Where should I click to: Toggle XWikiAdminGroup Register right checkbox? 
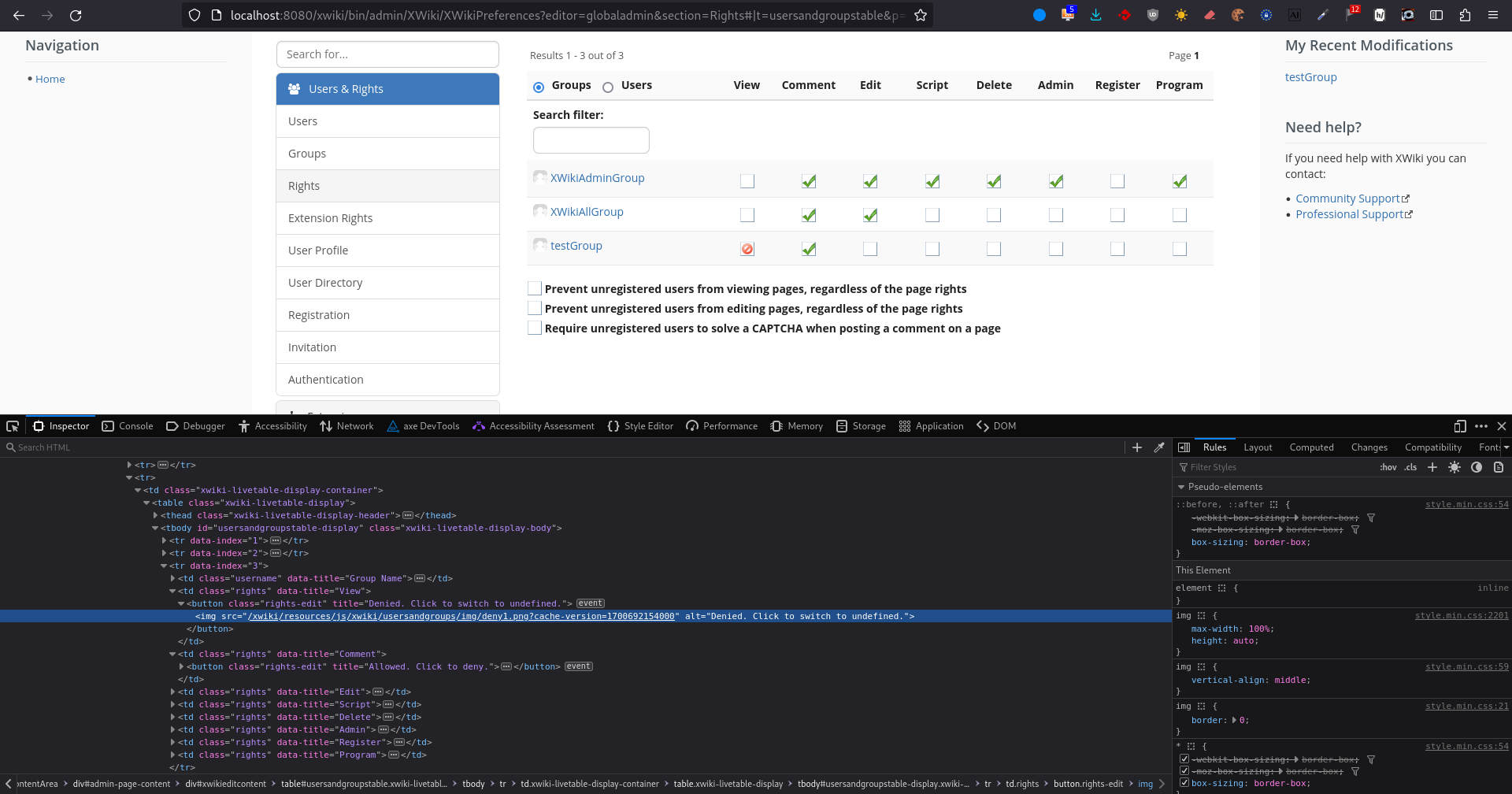[1117, 181]
